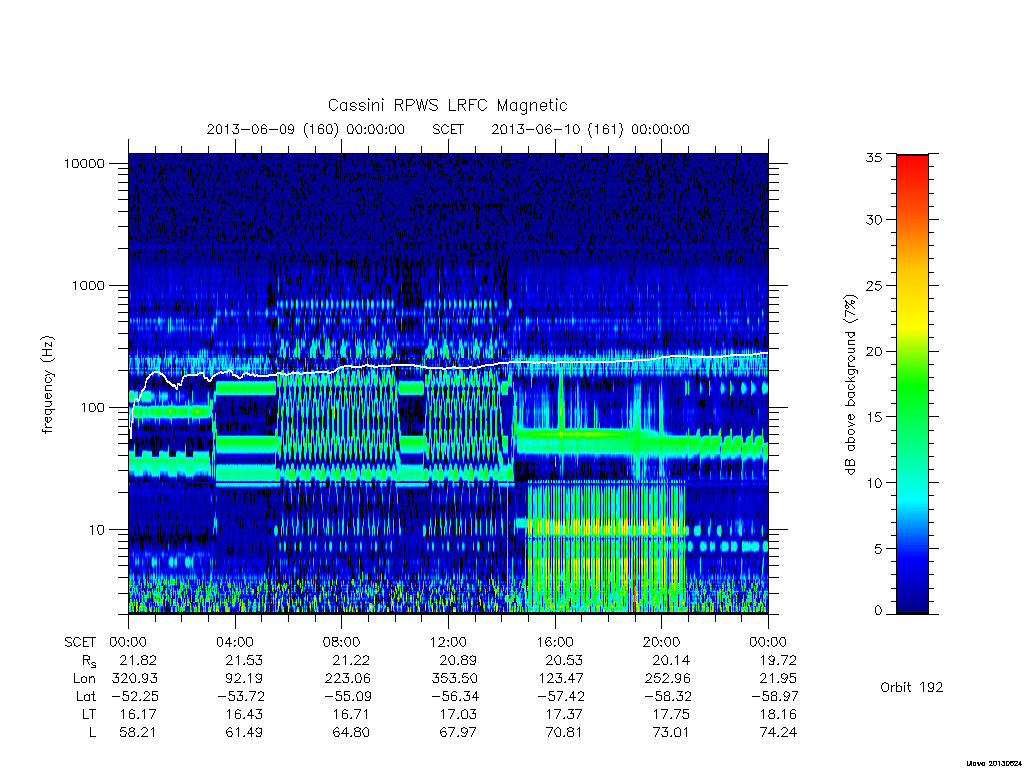Click the Lon value 353.50
This screenshot has width=1024, height=768.
pyautogui.click(x=455, y=678)
